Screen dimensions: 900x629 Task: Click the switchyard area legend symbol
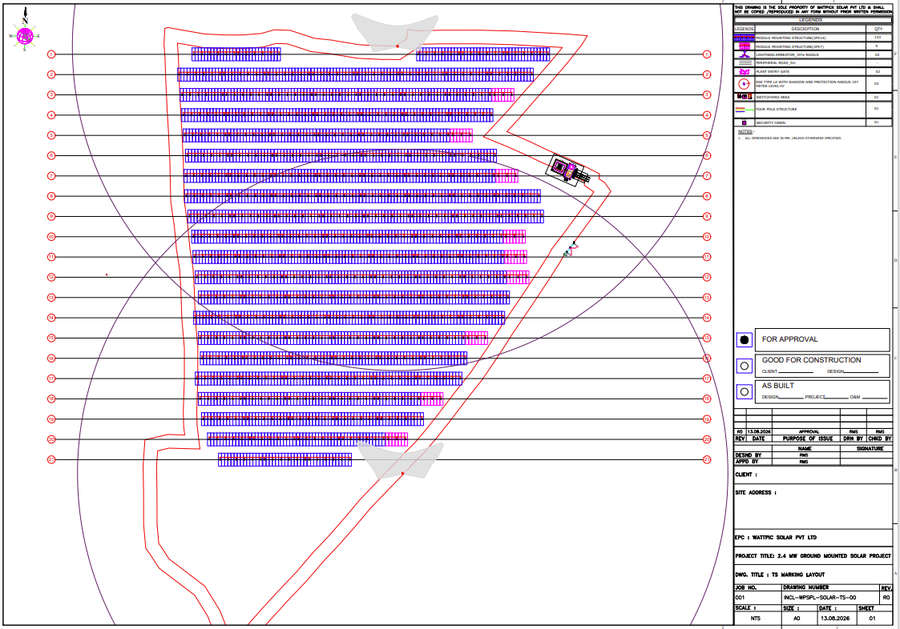(x=744, y=96)
